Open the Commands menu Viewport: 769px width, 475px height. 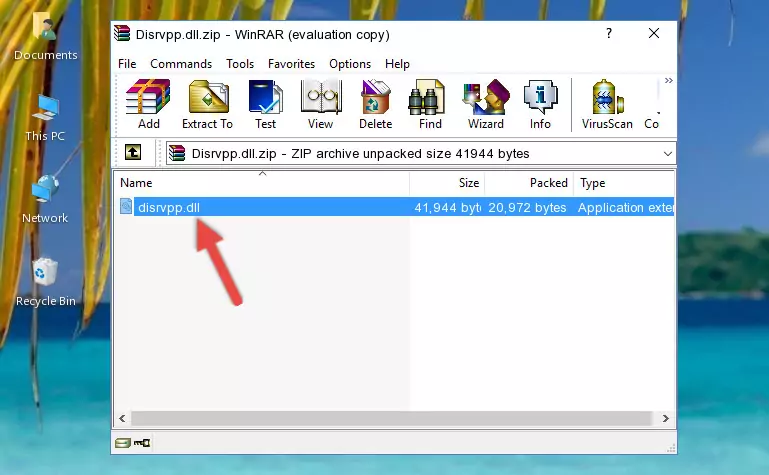click(181, 64)
